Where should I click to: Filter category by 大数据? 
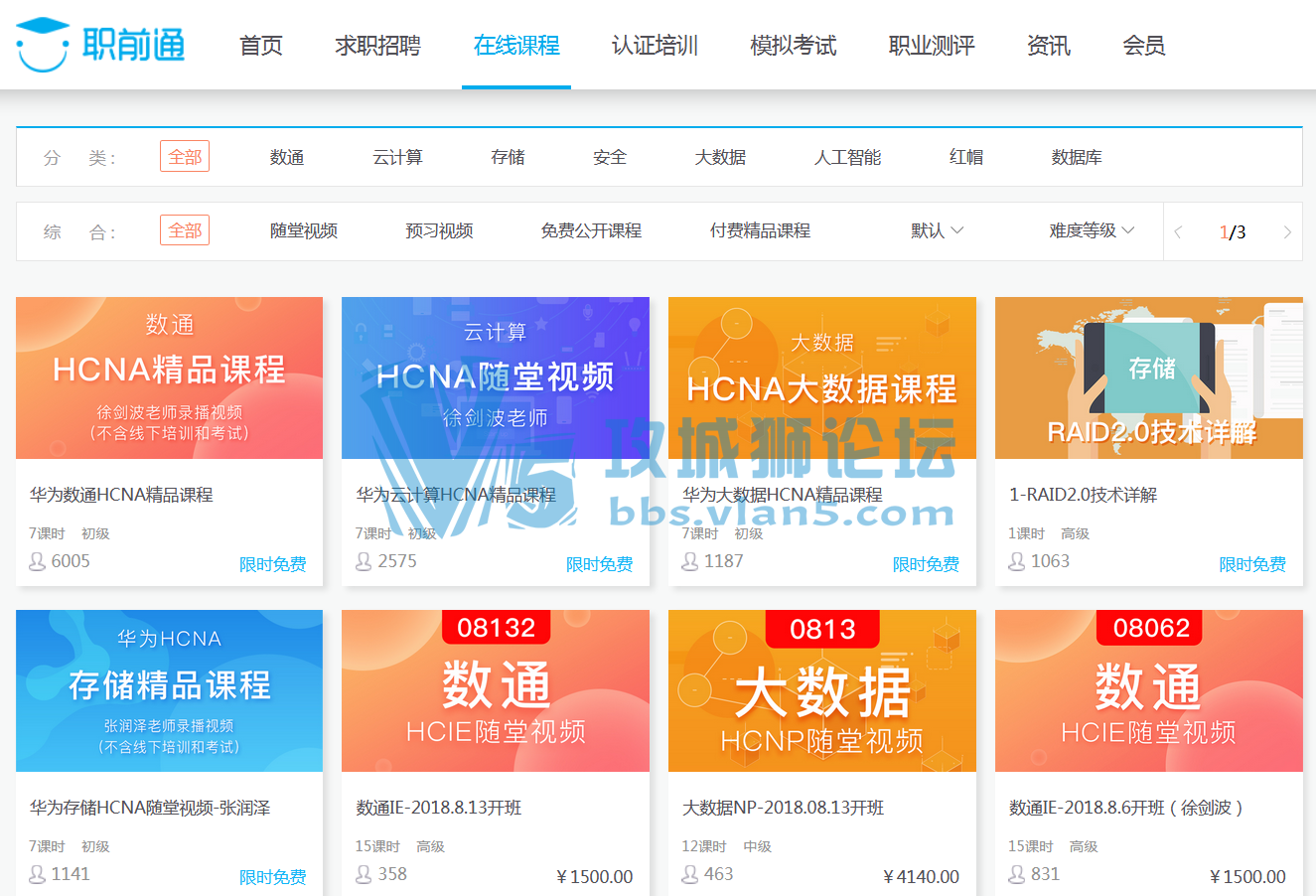click(720, 157)
